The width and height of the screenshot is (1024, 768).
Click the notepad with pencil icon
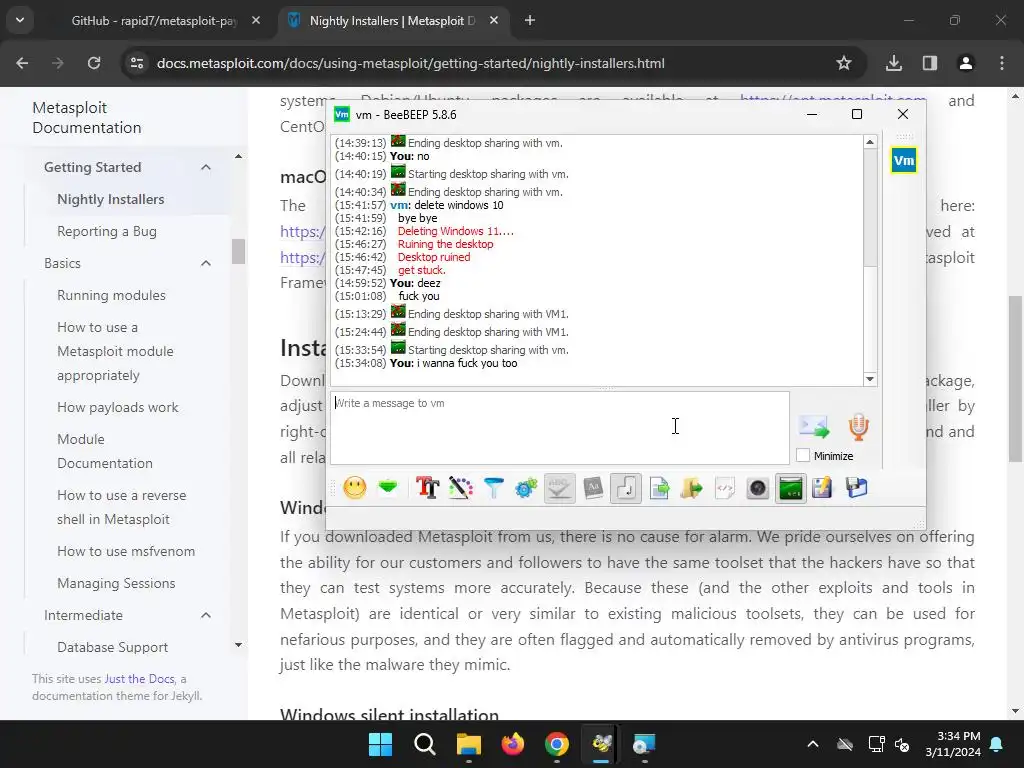click(822, 488)
